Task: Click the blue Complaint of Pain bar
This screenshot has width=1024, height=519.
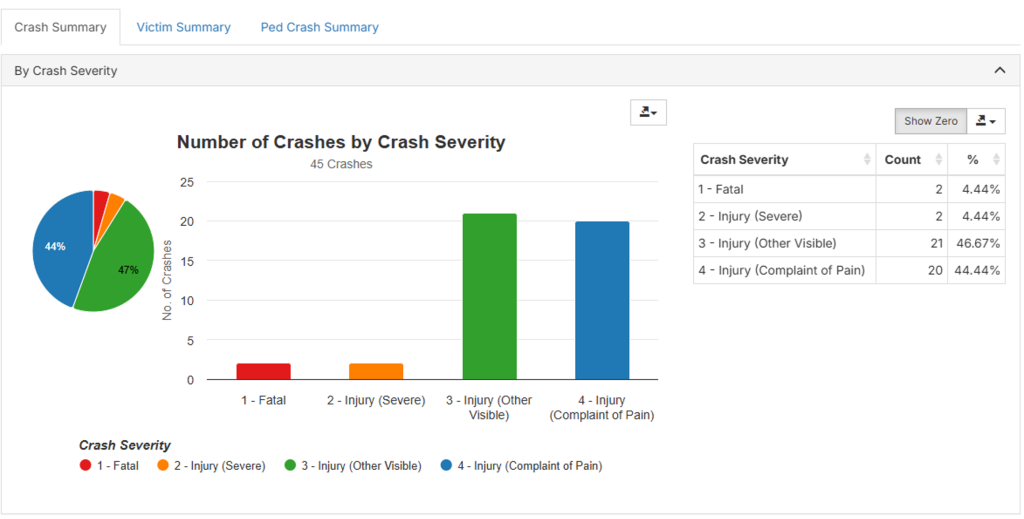Action: 602,300
